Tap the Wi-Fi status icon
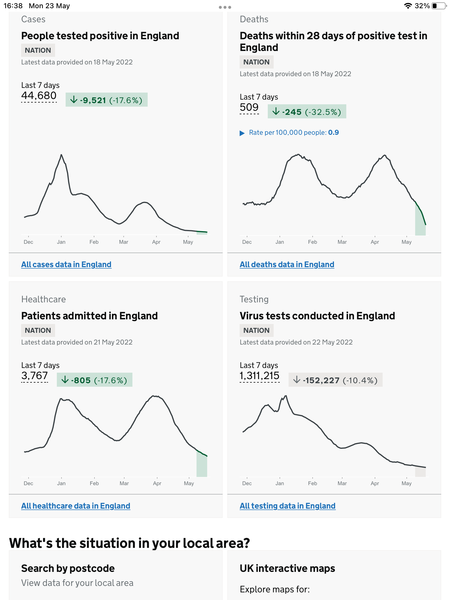 tap(408, 6)
